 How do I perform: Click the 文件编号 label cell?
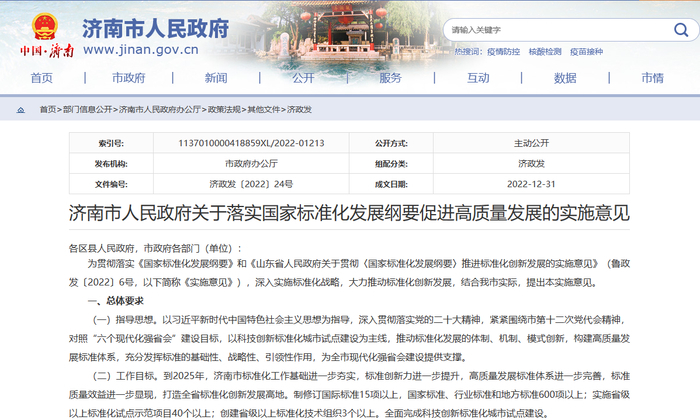tap(111, 184)
